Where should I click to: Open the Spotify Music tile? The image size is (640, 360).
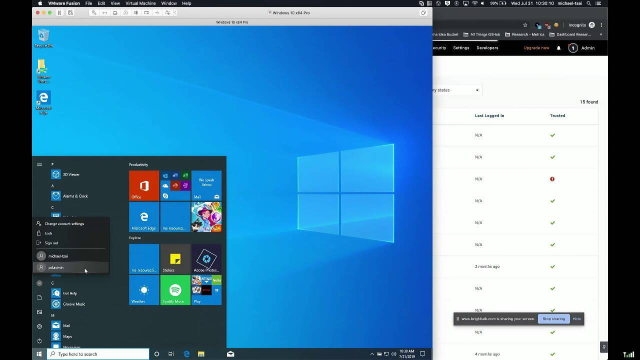click(x=175, y=290)
